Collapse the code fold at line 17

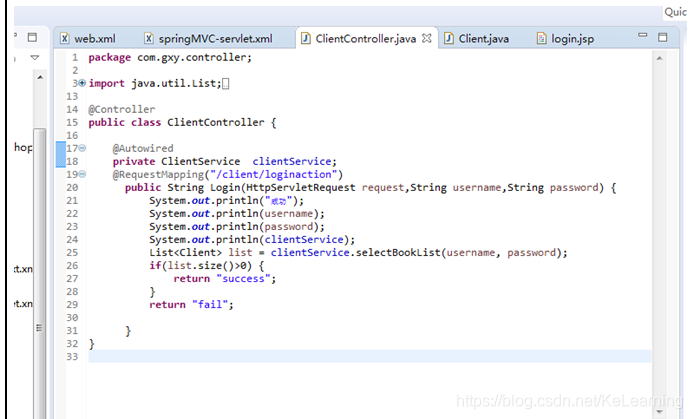tap(82, 148)
